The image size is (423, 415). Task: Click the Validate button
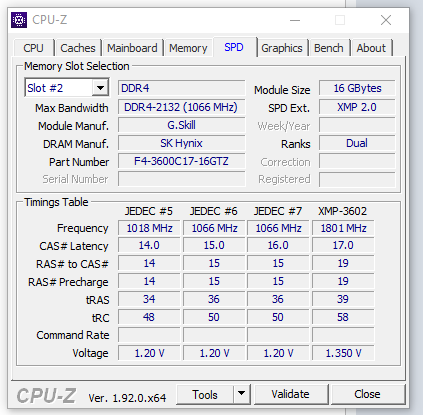click(290, 394)
